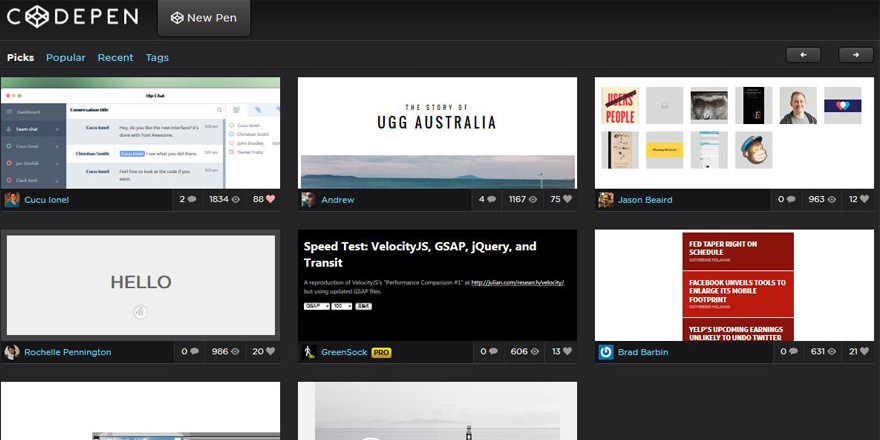Open Rochelle Pennington's profile link
The image size is (880, 440).
click(67, 352)
